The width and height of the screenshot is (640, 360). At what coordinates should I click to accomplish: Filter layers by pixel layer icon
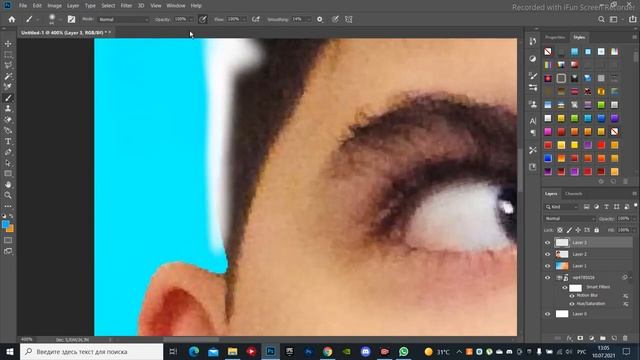pyautogui.click(x=587, y=207)
